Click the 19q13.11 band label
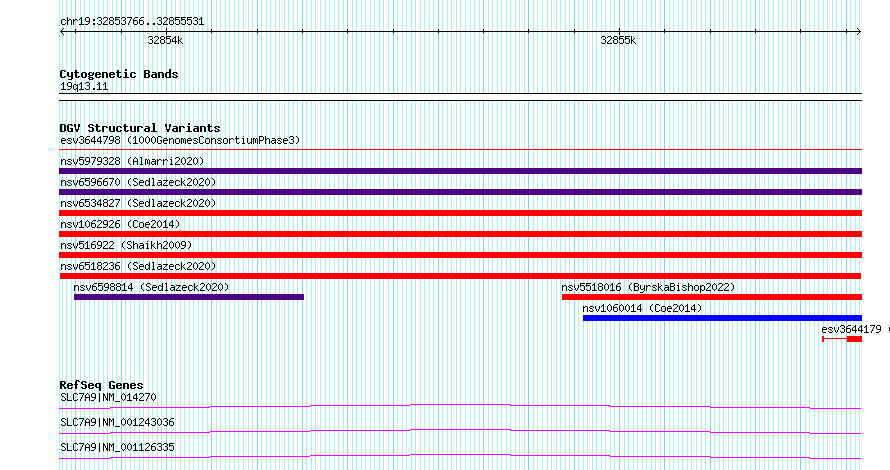 pos(84,86)
